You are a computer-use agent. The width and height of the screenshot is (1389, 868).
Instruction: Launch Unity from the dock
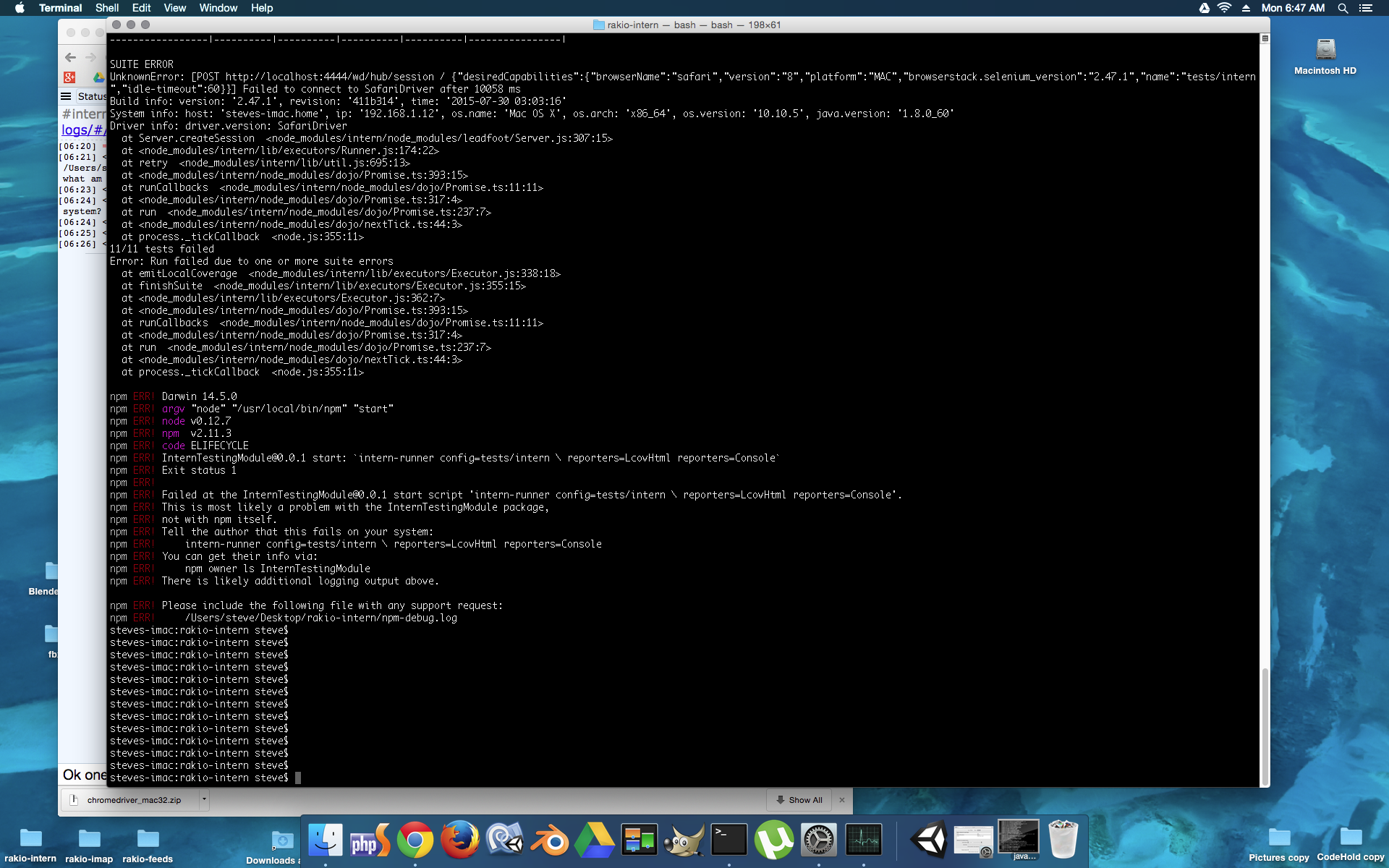point(929,840)
